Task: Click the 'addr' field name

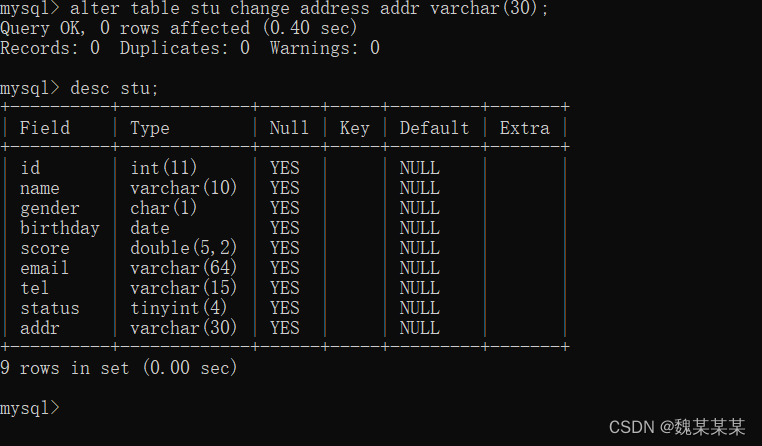Action: pos(40,328)
